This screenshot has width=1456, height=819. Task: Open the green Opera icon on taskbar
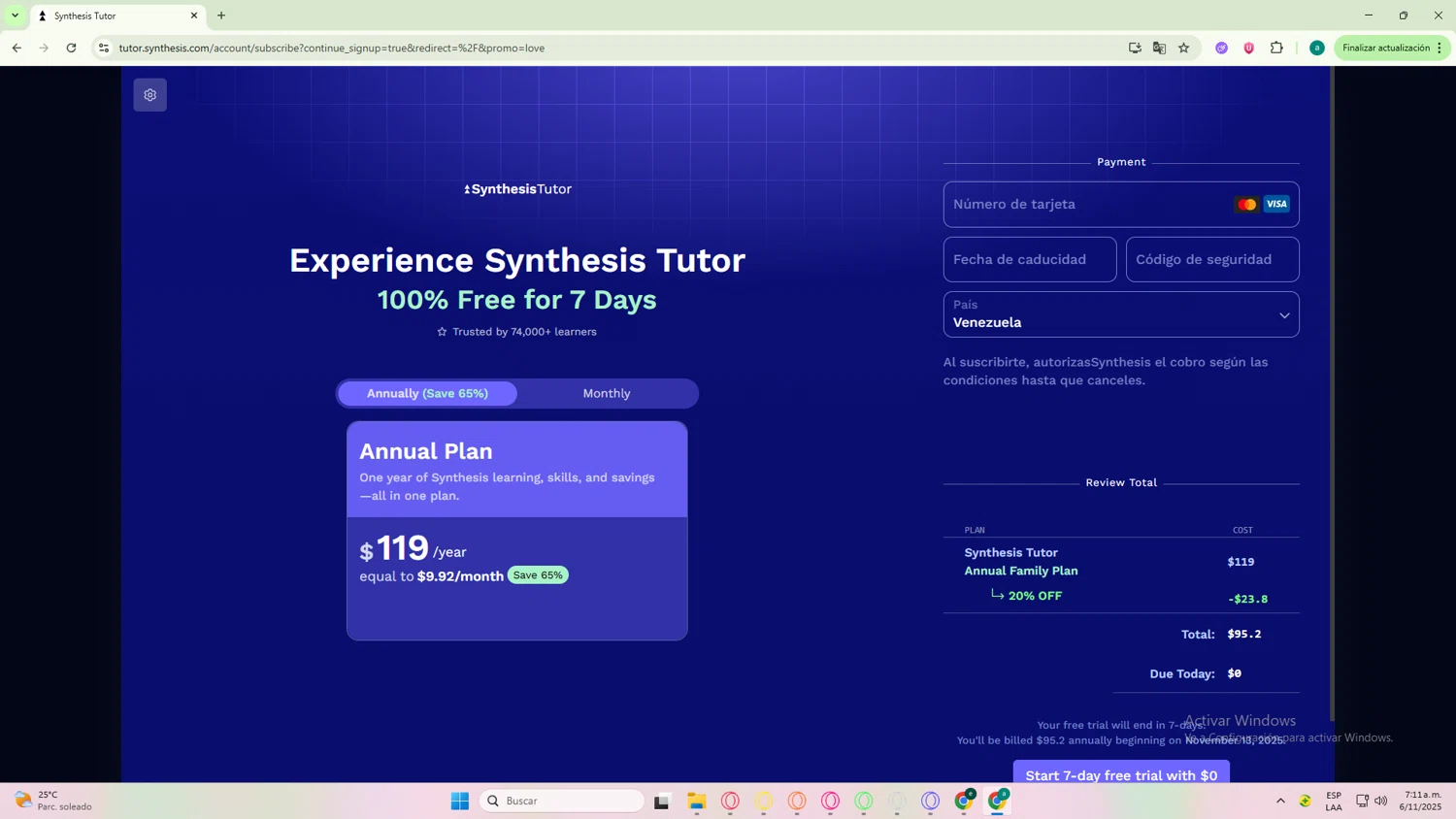(864, 801)
